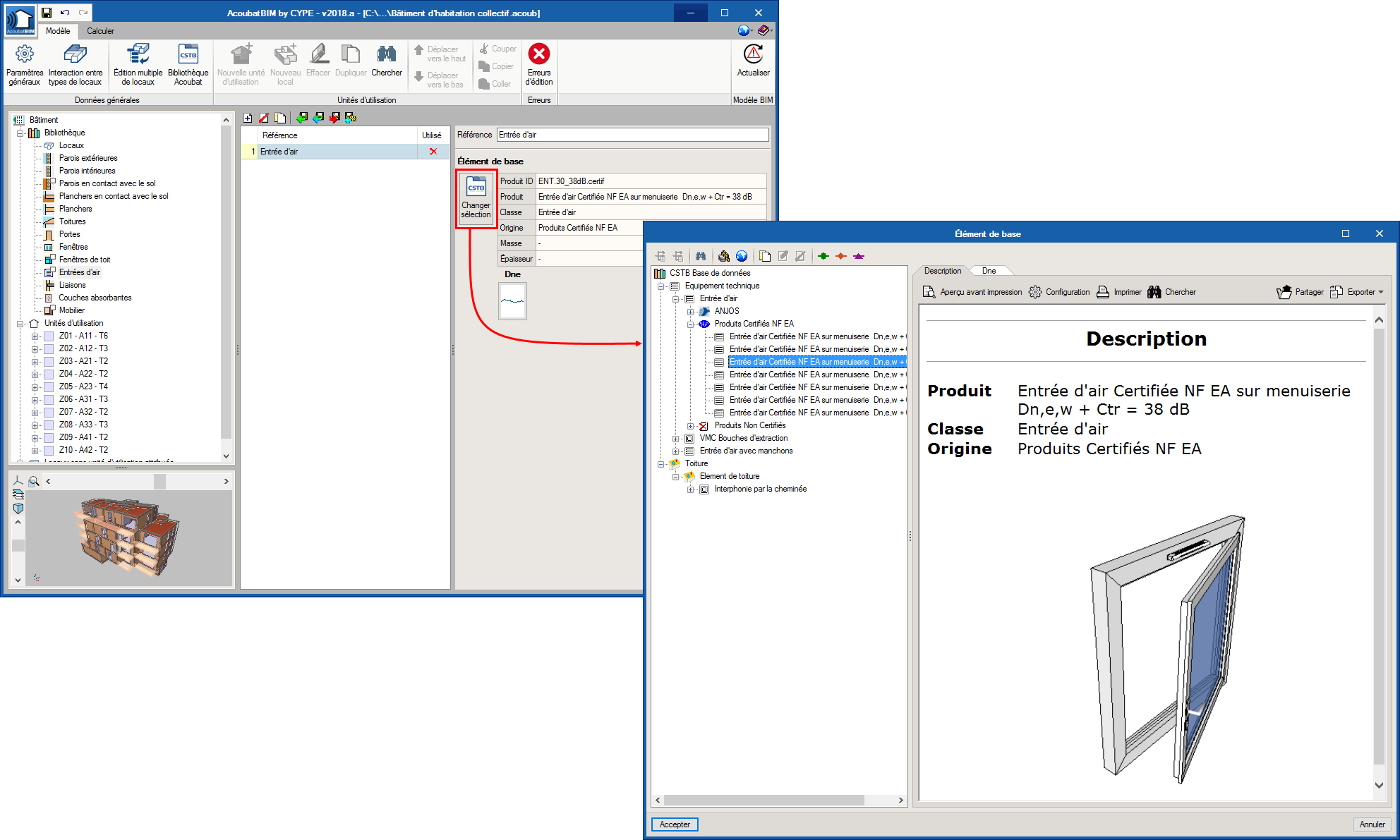Click the 3D axes icon in the viewer
The image size is (1400, 840).
(x=18, y=480)
